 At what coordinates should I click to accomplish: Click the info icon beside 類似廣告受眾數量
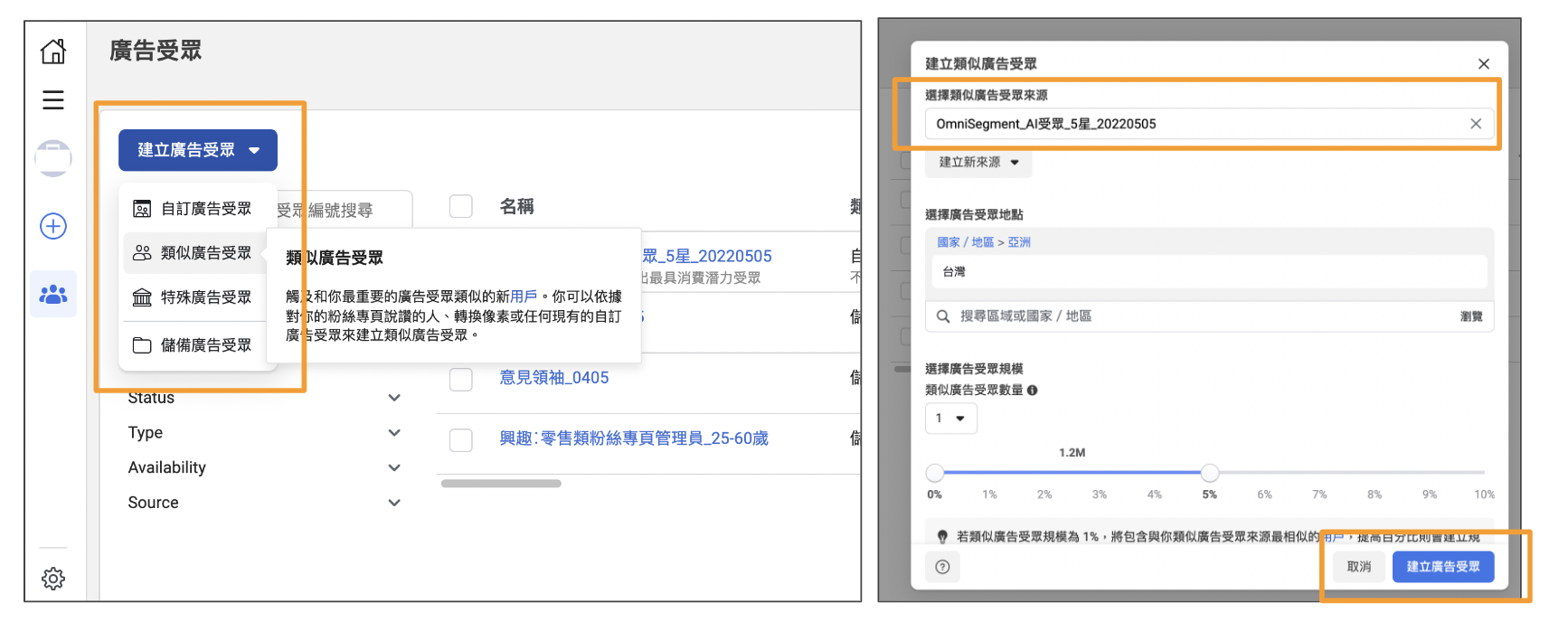point(1033,391)
